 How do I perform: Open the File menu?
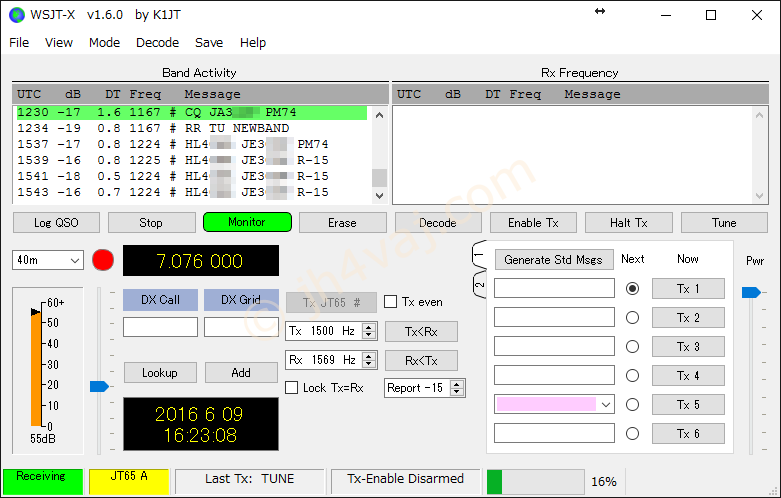point(19,43)
